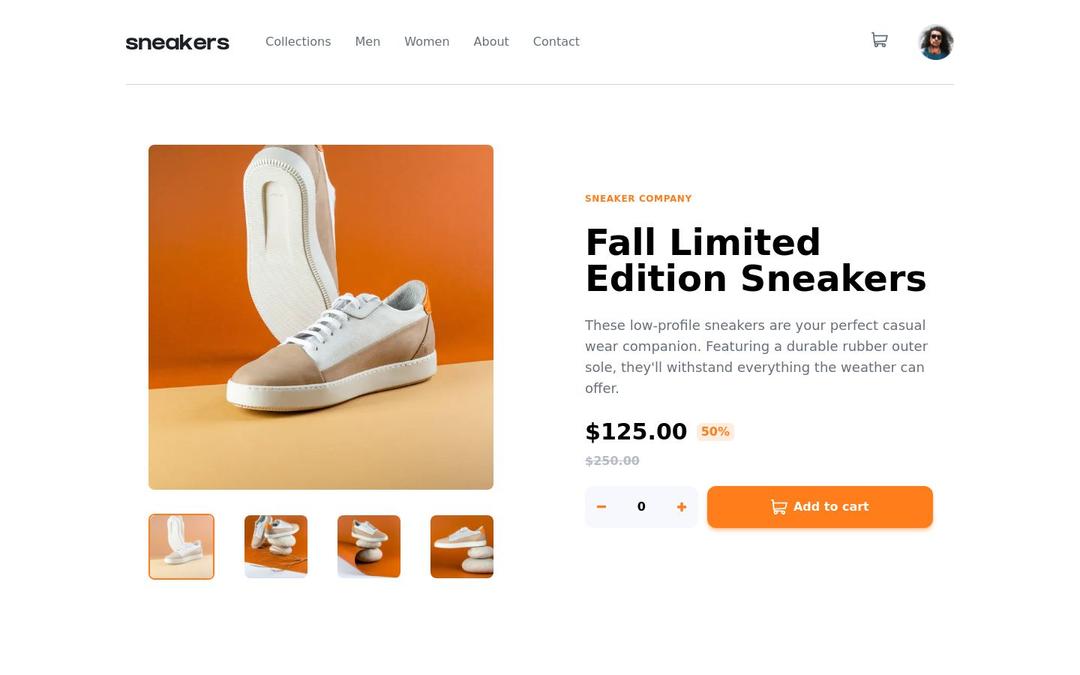Select the third thumbnail with stacked stones
The width and height of the screenshot is (1080, 675).
(369, 547)
